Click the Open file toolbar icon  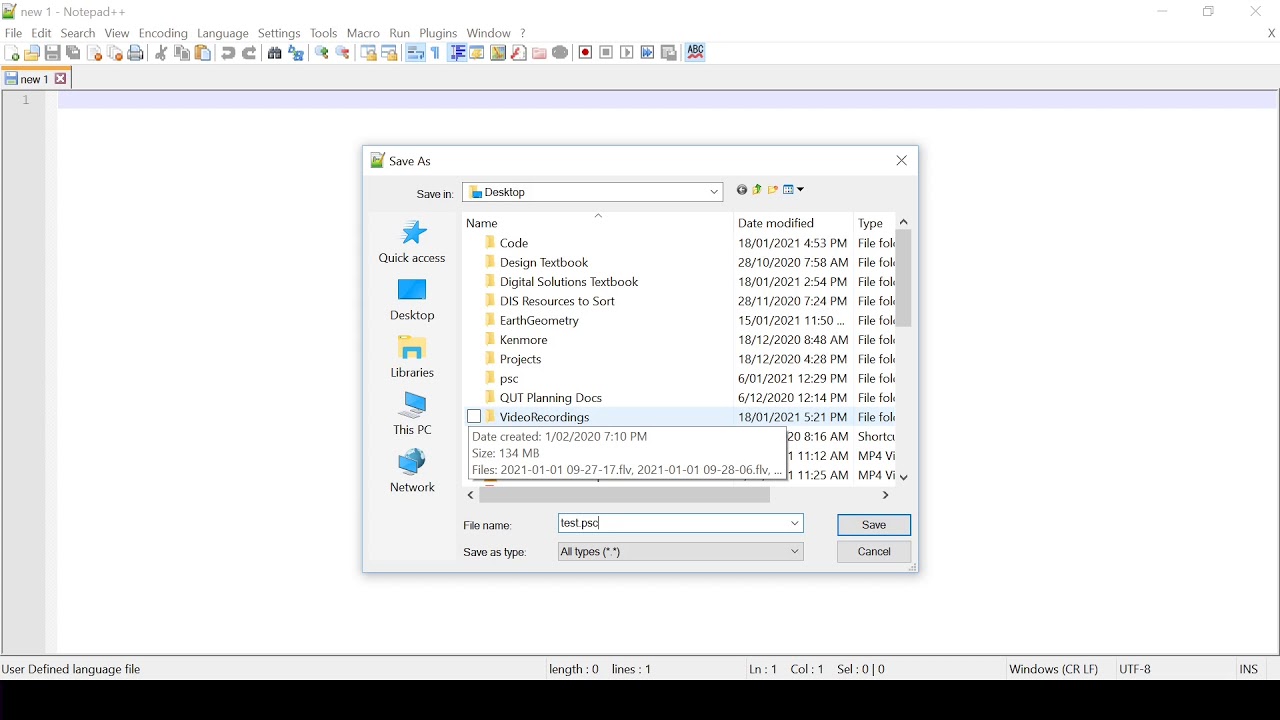tap(32, 53)
